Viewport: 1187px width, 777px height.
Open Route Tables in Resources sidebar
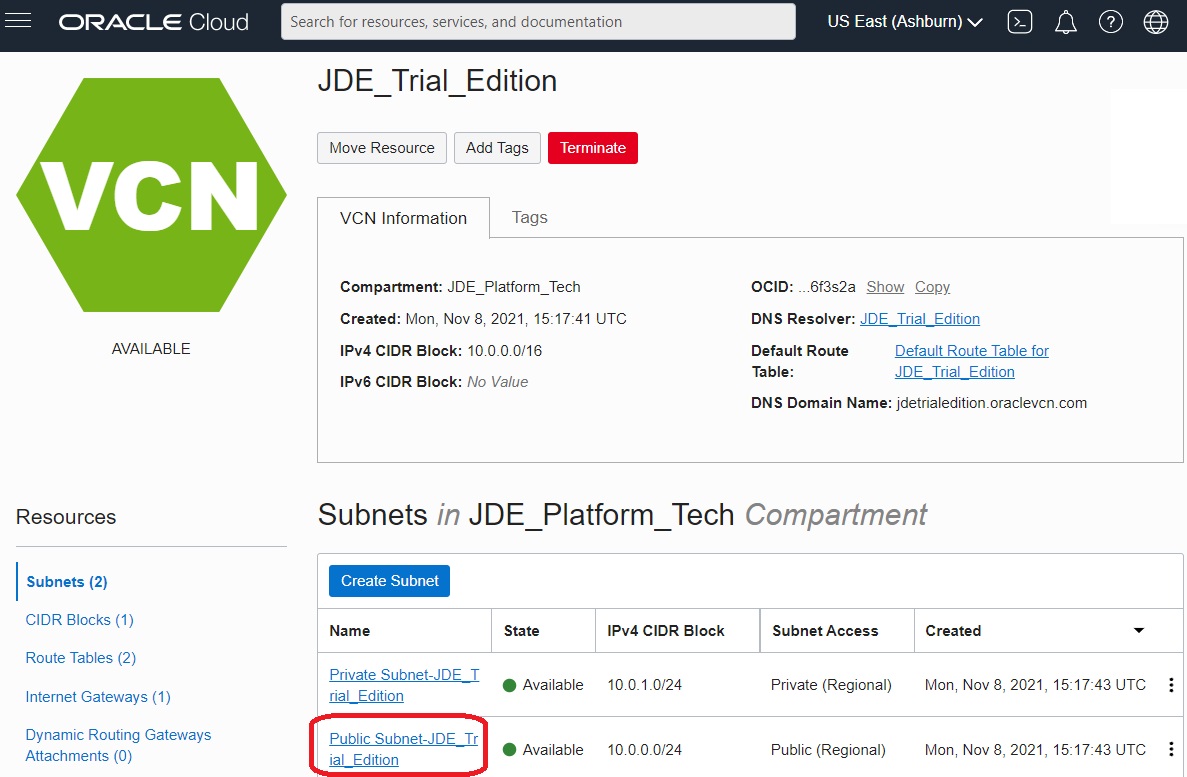point(80,658)
